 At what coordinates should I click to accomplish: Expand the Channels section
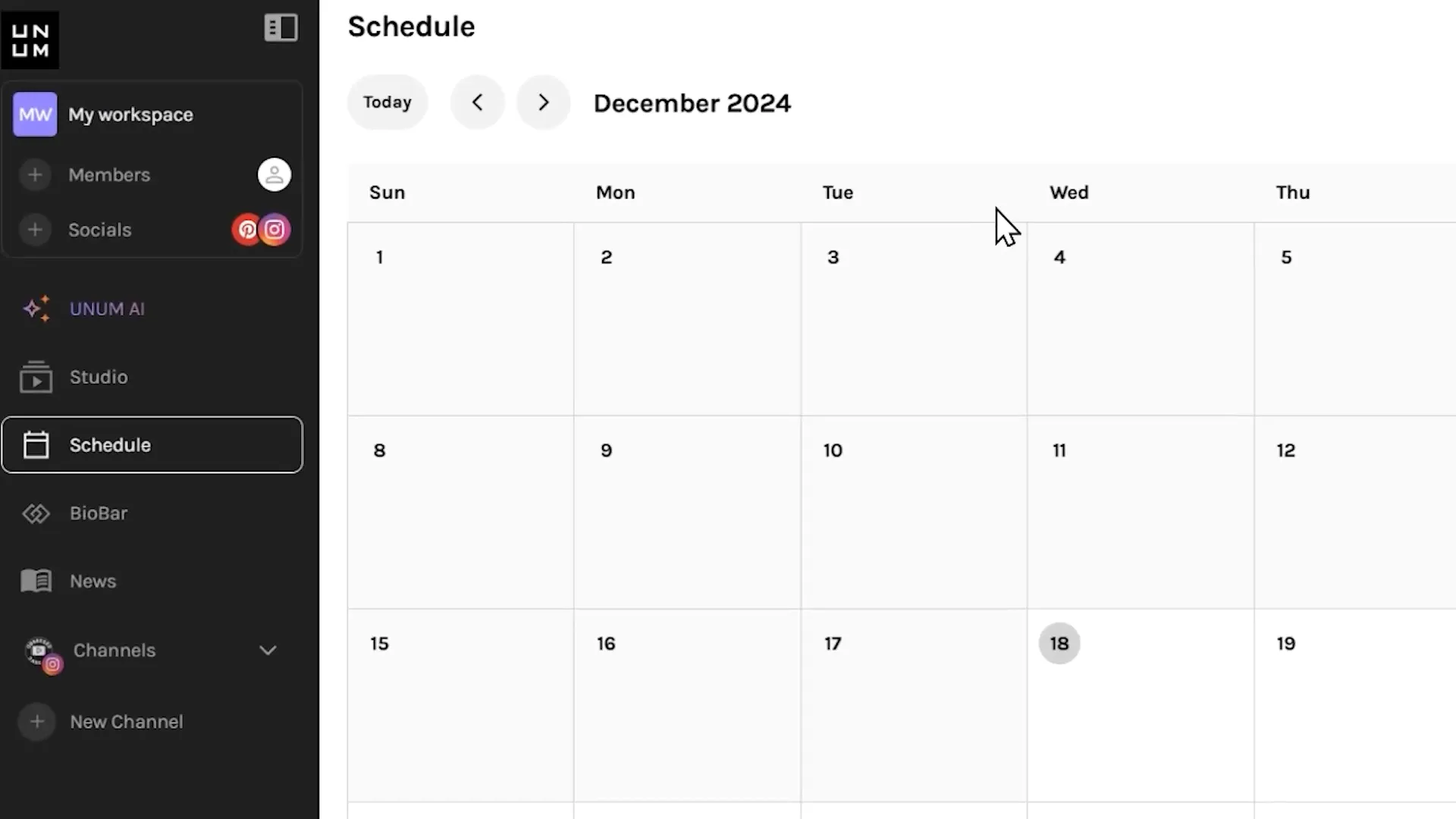tap(268, 650)
